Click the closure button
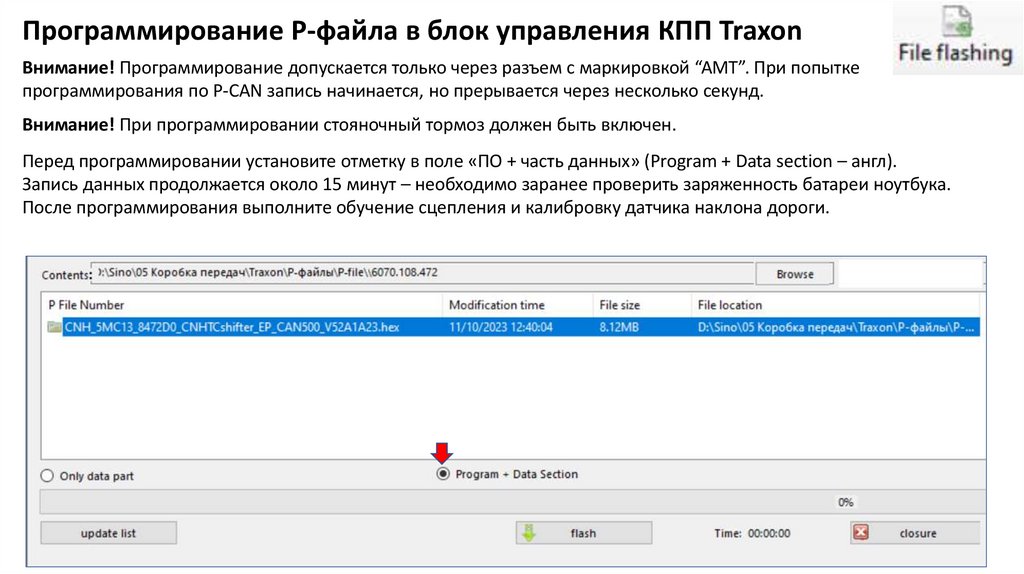 pyautogui.click(x=915, y=533)
